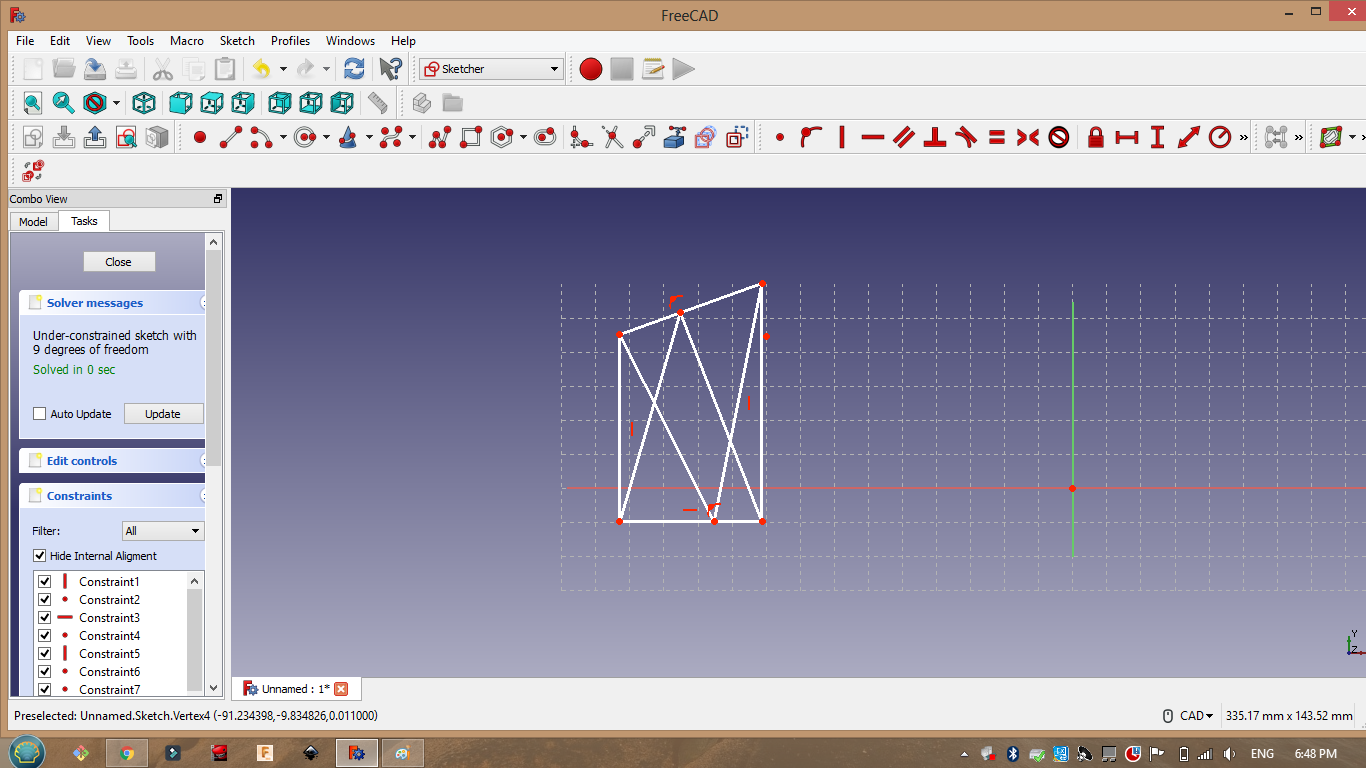Apply parallel constraint

pos(904,137)
